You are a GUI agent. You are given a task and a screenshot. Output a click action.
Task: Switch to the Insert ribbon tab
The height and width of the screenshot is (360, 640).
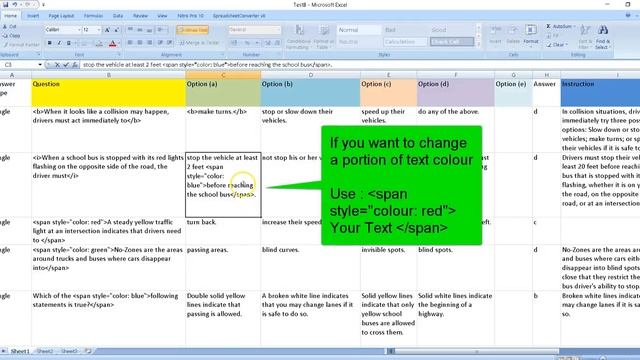coord(33,16)
